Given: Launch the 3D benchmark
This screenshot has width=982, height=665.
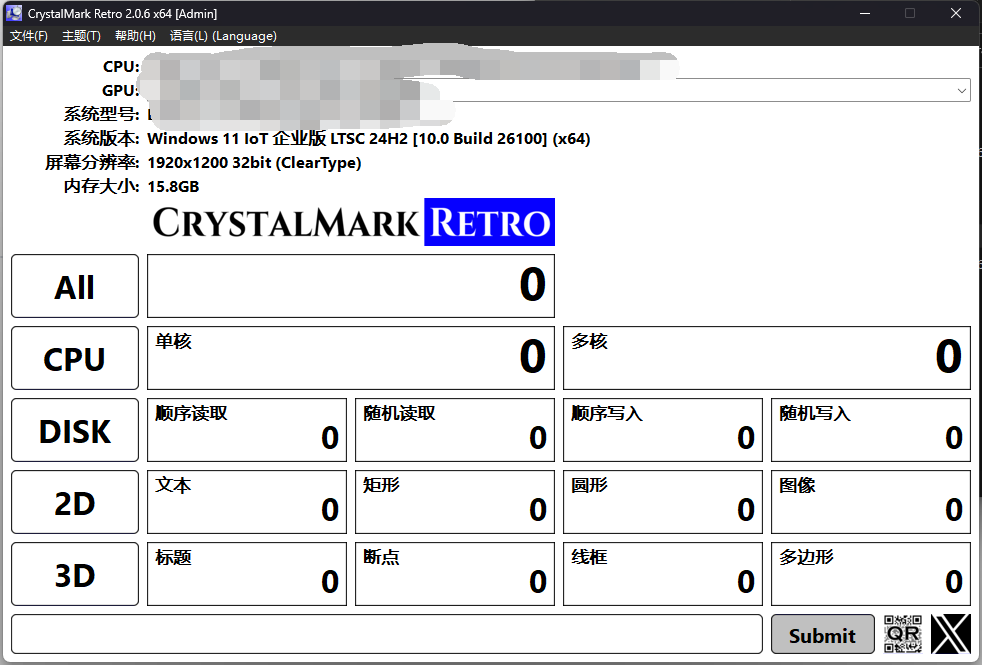Looking at the screenshot, I should (74, 574).
